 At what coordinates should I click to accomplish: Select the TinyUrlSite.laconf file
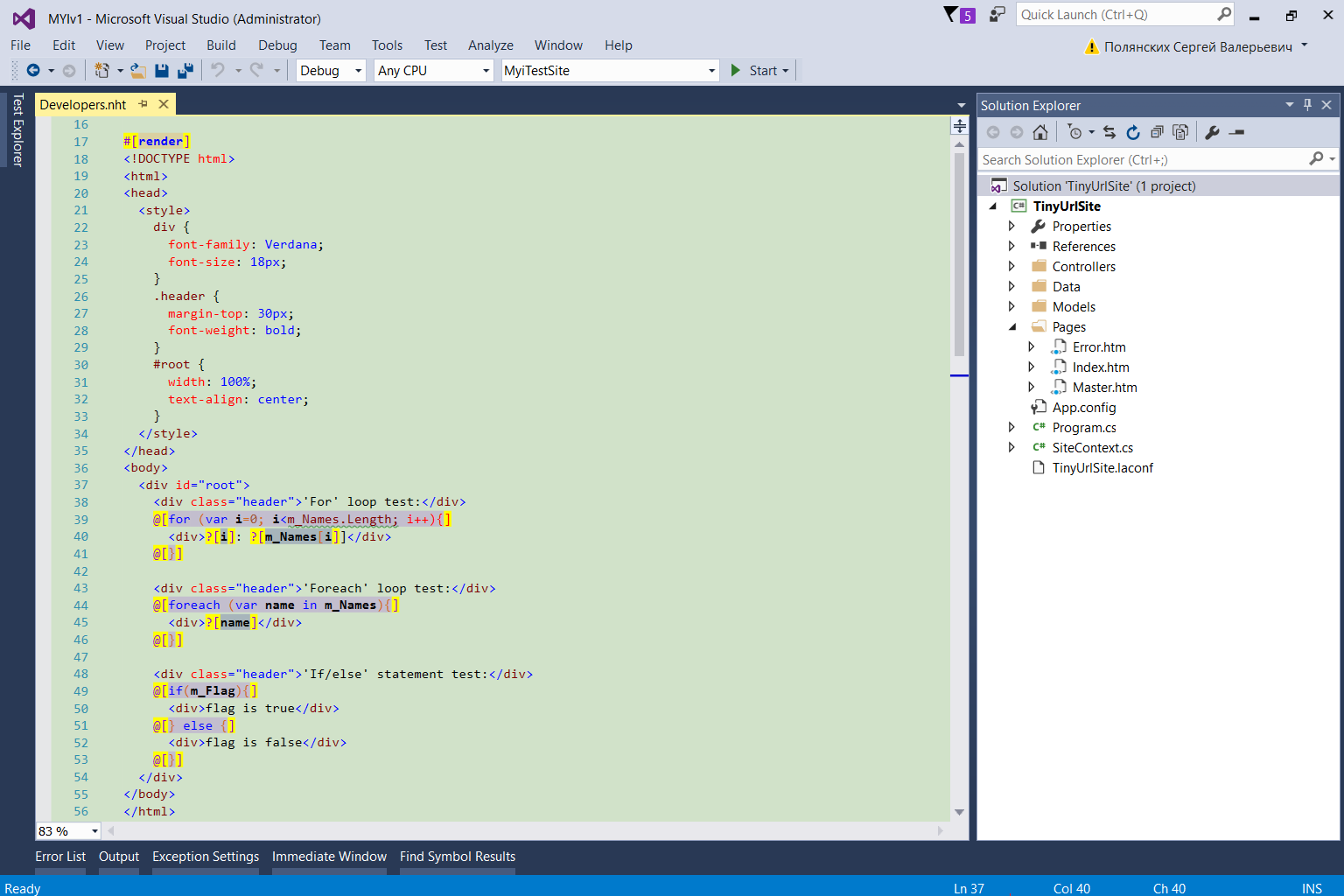pyautogui.click(x=1102, y=467)
